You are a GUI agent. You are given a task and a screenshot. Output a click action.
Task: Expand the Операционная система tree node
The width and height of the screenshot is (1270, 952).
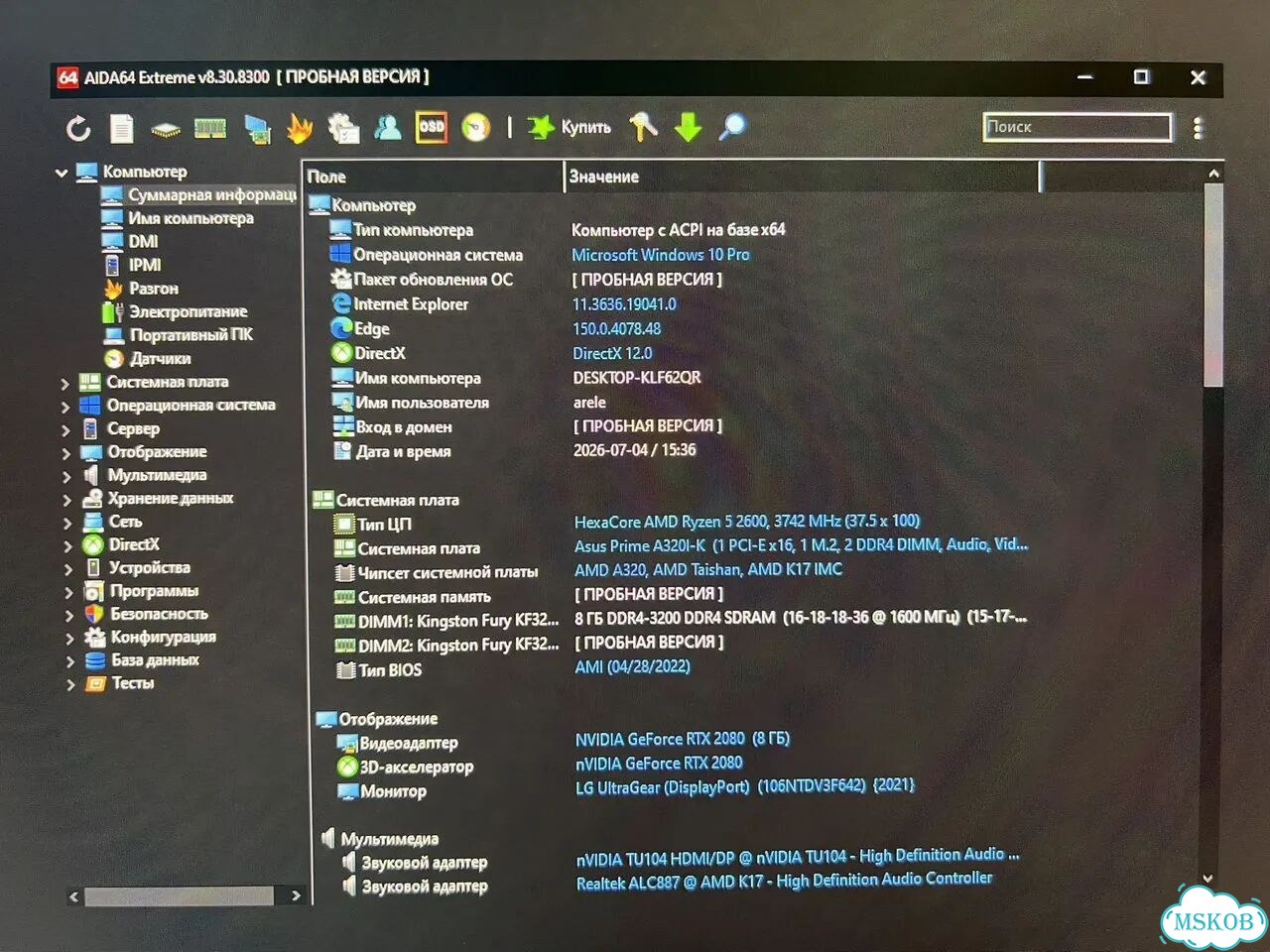pyautogui.click(x=65, y=407)
